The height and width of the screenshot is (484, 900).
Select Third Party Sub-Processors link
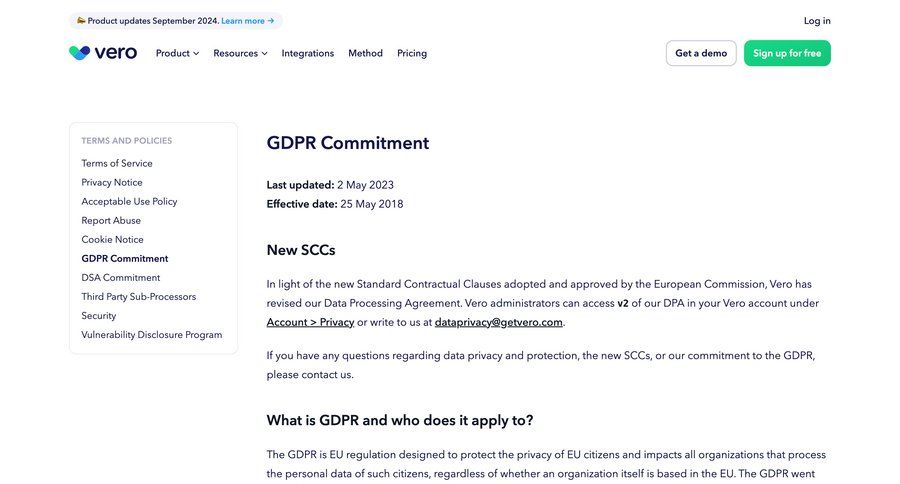tap(138, 296)
